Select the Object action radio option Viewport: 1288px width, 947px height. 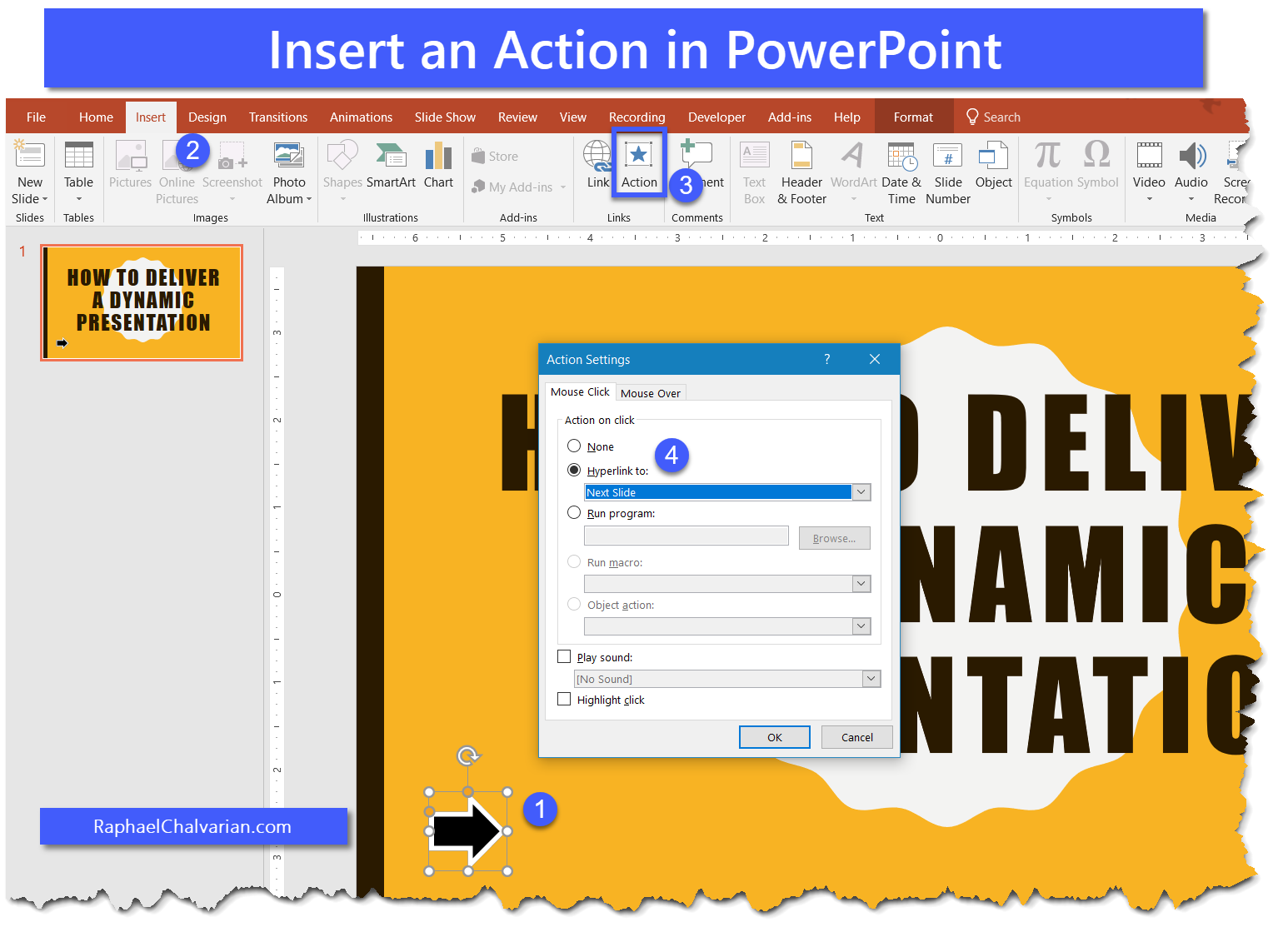[574, 604]
